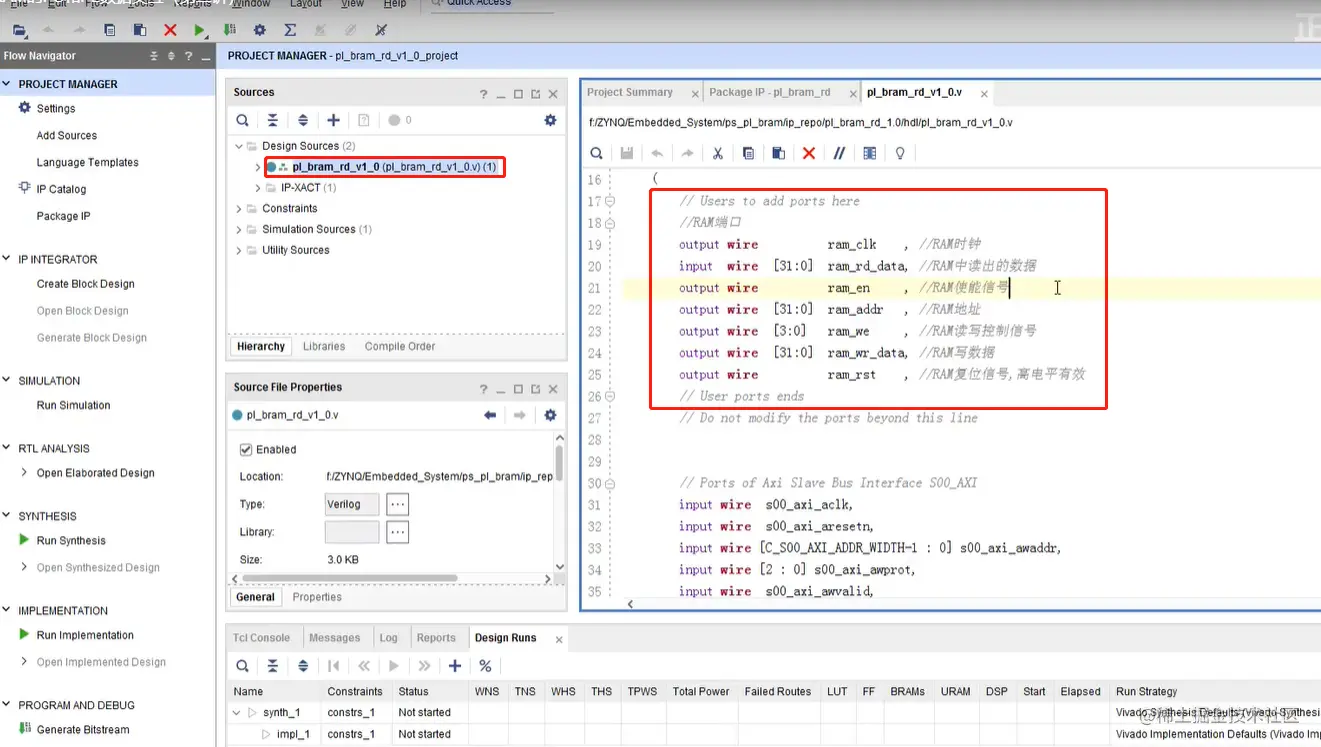Switch to Package IP - pl_bram_rd tab
The height and width of the screenshot is (747, 1321).
click(x=770, y=92)
